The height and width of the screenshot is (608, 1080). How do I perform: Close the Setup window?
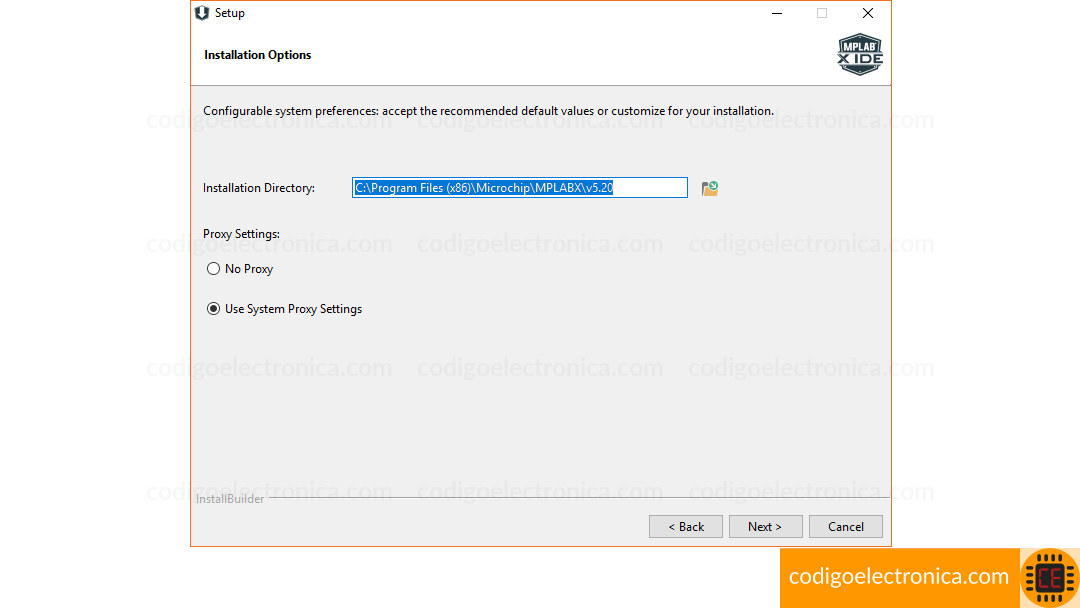tap(868, 13)
